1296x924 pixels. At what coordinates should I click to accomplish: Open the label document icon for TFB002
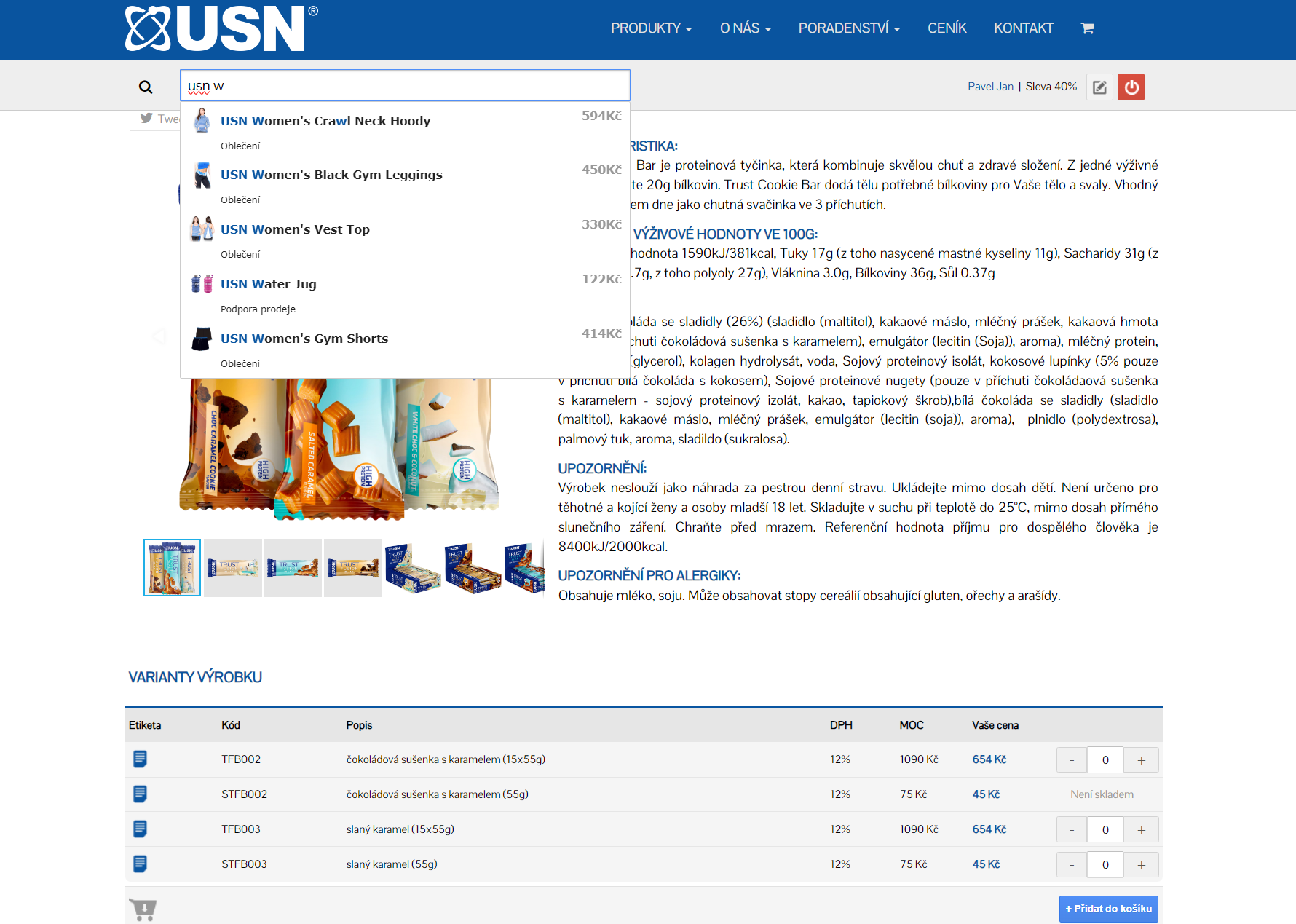point(141,759)
